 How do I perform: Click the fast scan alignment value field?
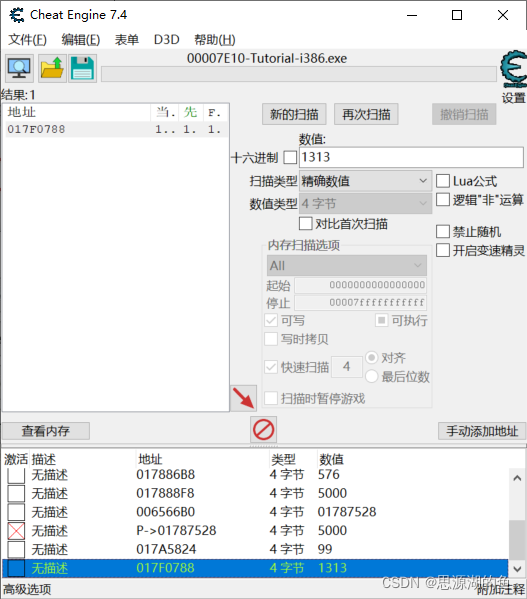tap(347, 367)
